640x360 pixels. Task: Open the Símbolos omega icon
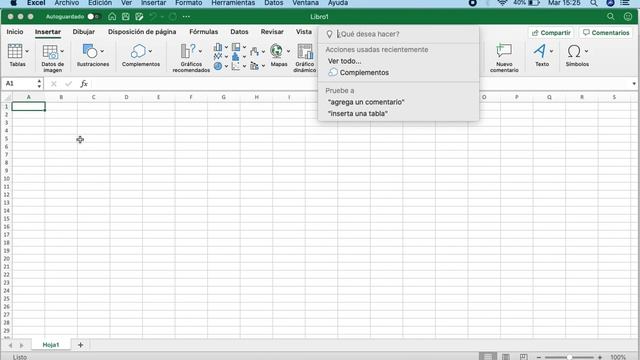tap(574, 51)
